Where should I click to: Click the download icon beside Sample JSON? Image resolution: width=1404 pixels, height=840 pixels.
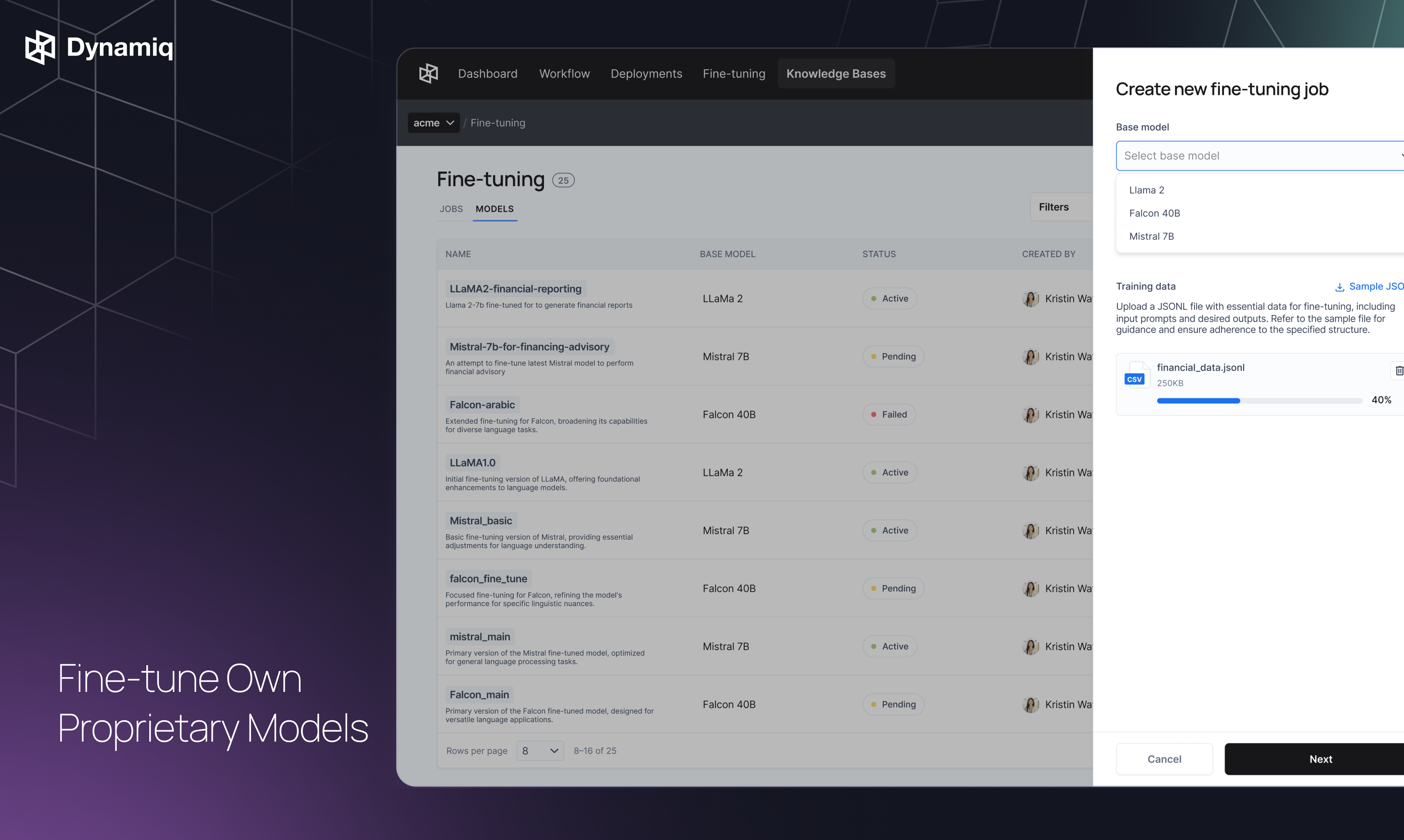pos(1340,287)
